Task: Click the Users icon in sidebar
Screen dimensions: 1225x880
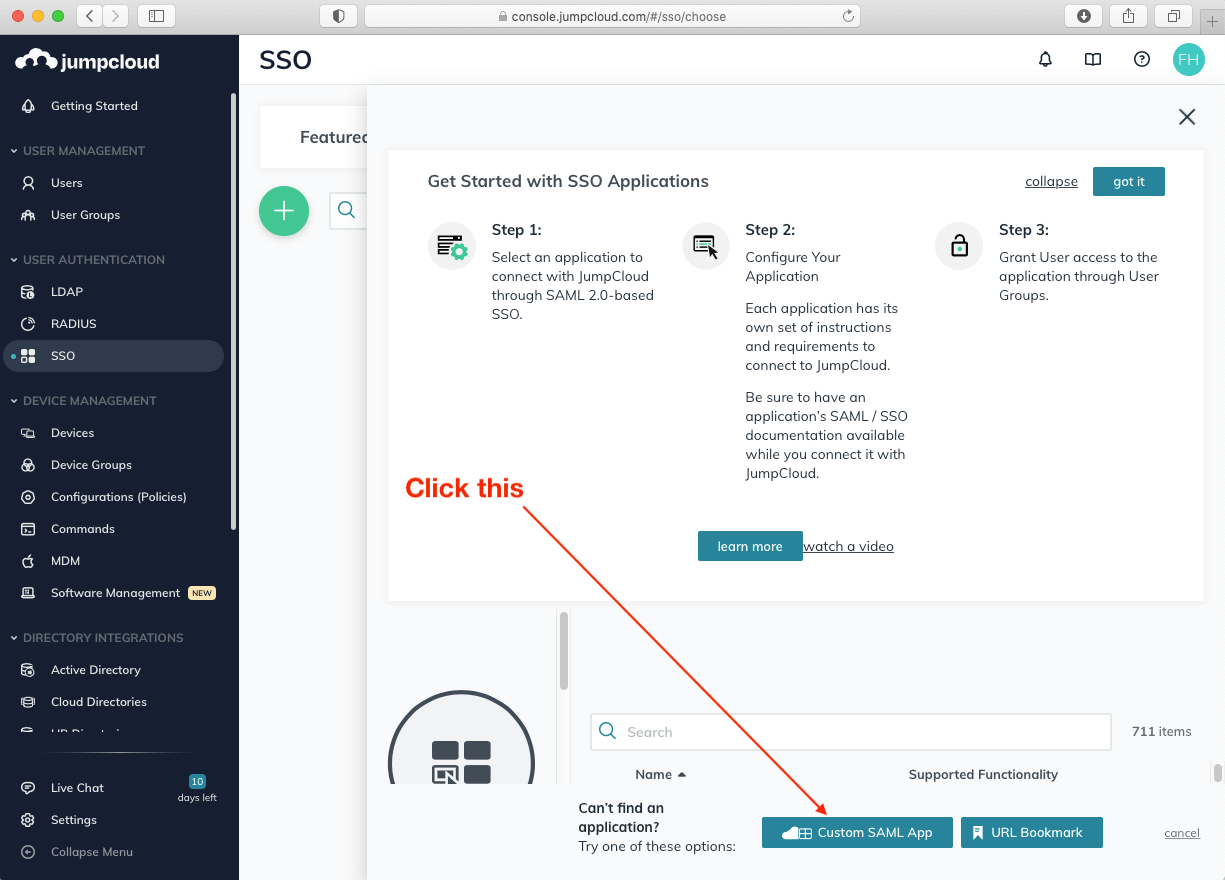Action: coord(28,183)
